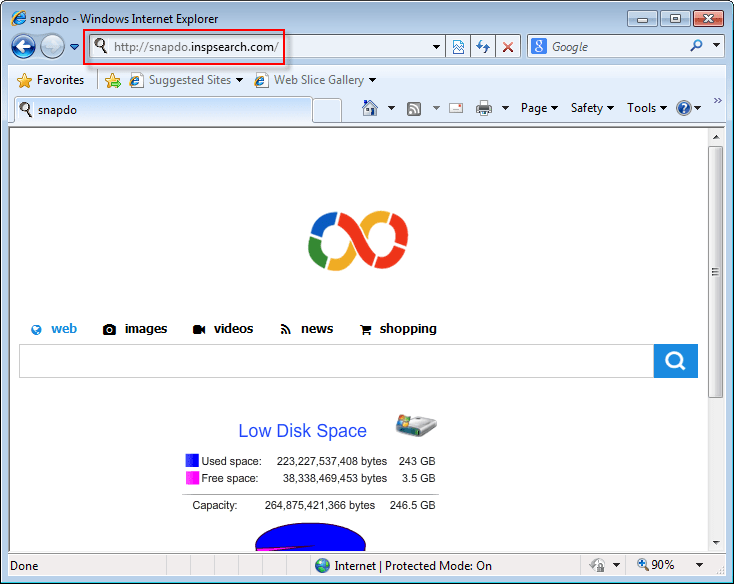
Task: Click the Internet Explorer title bar icon
Action: 18,18
